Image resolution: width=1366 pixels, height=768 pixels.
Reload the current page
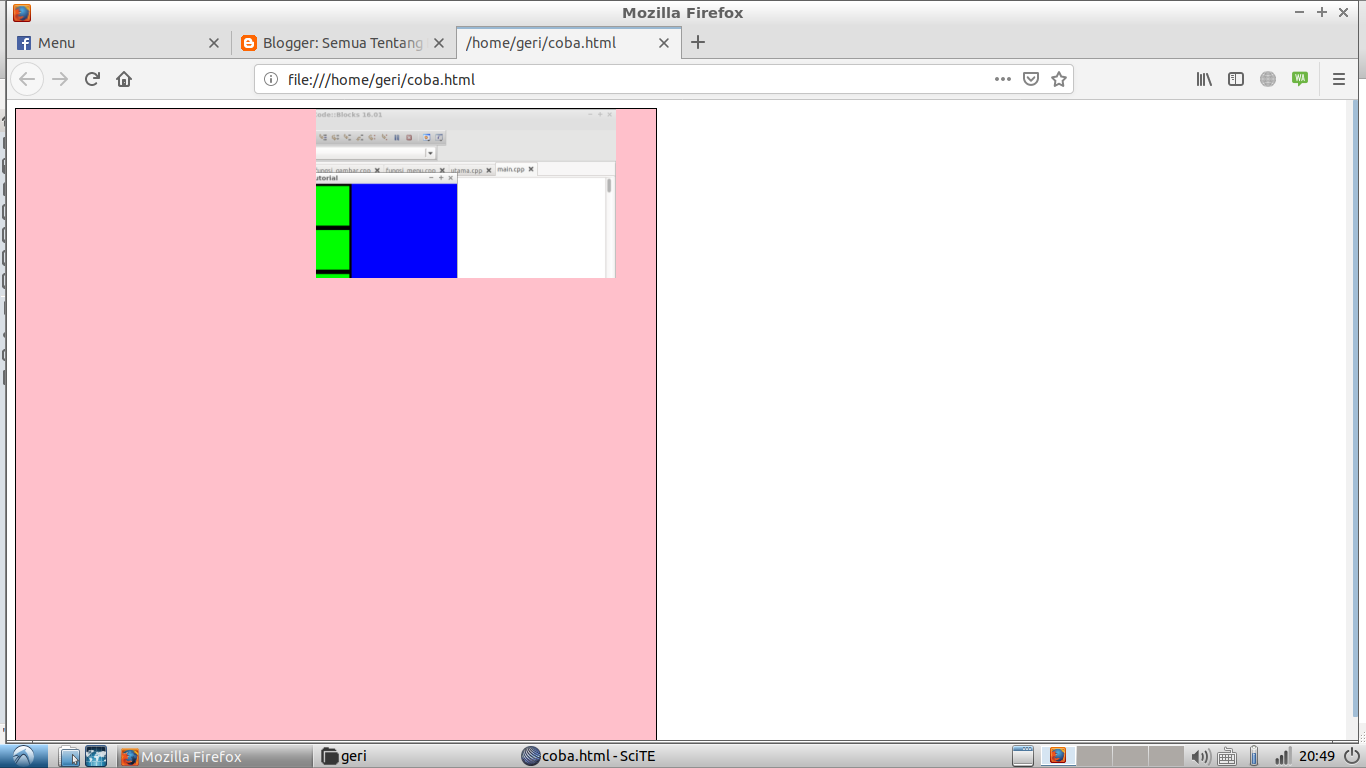pyautogui.click(x=92, y=79)
